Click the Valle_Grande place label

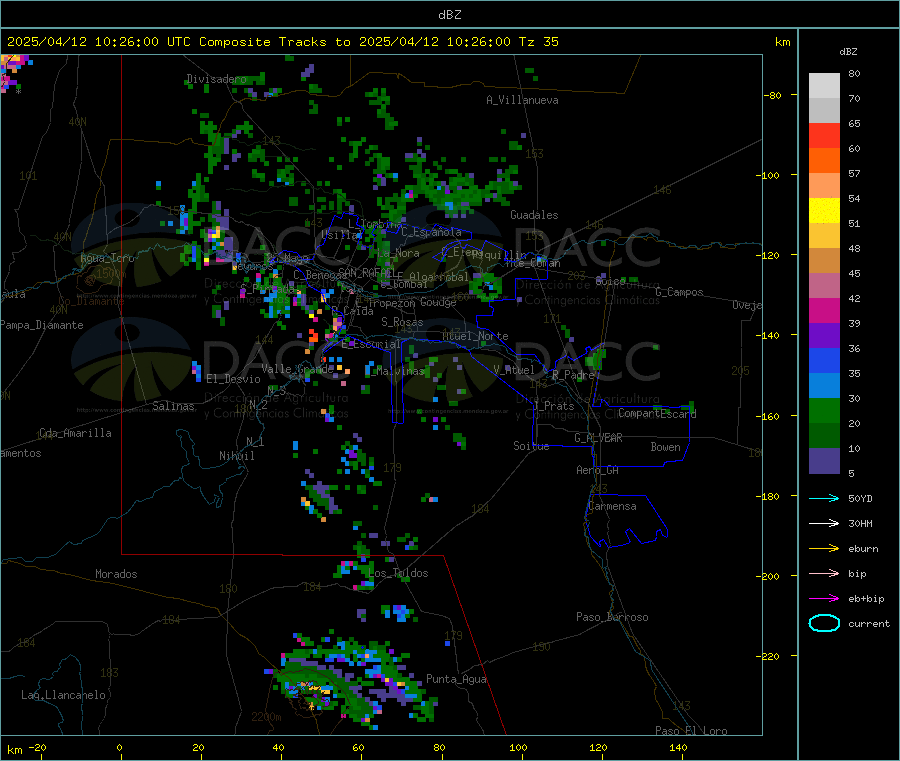click(x=297, y=368)
